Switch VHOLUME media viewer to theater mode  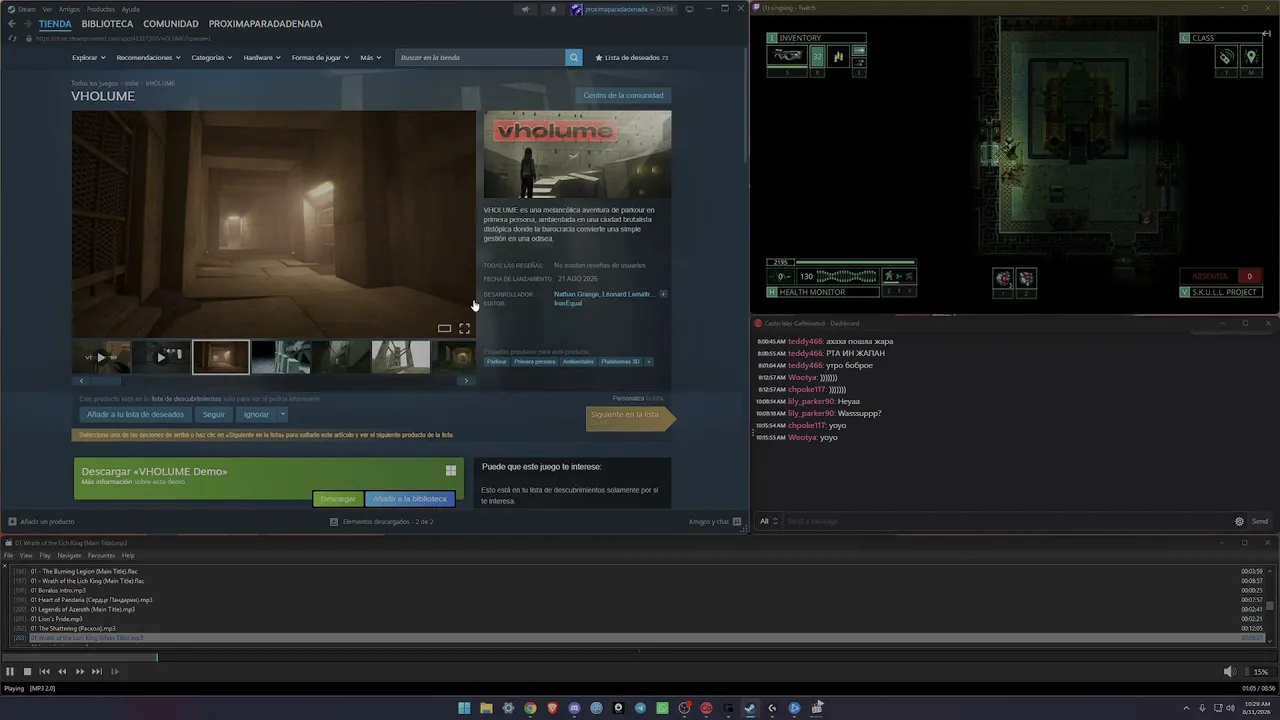click(x=444, y=328)
